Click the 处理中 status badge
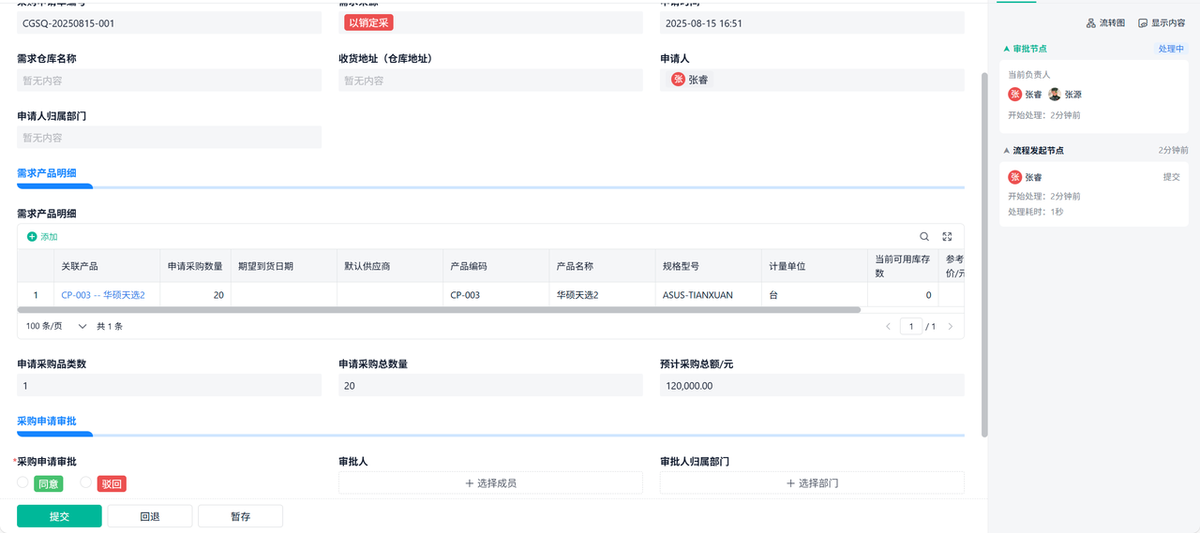 pos(1172,48)
